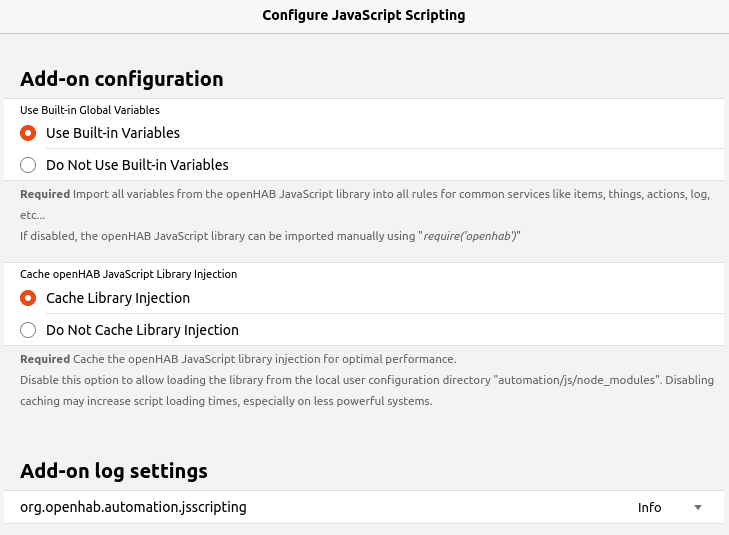The height and width of the screenshot is (535, 729).
Task: Pick 'Do Not Cache Library Injection' radio option
Action: point(28,330)
